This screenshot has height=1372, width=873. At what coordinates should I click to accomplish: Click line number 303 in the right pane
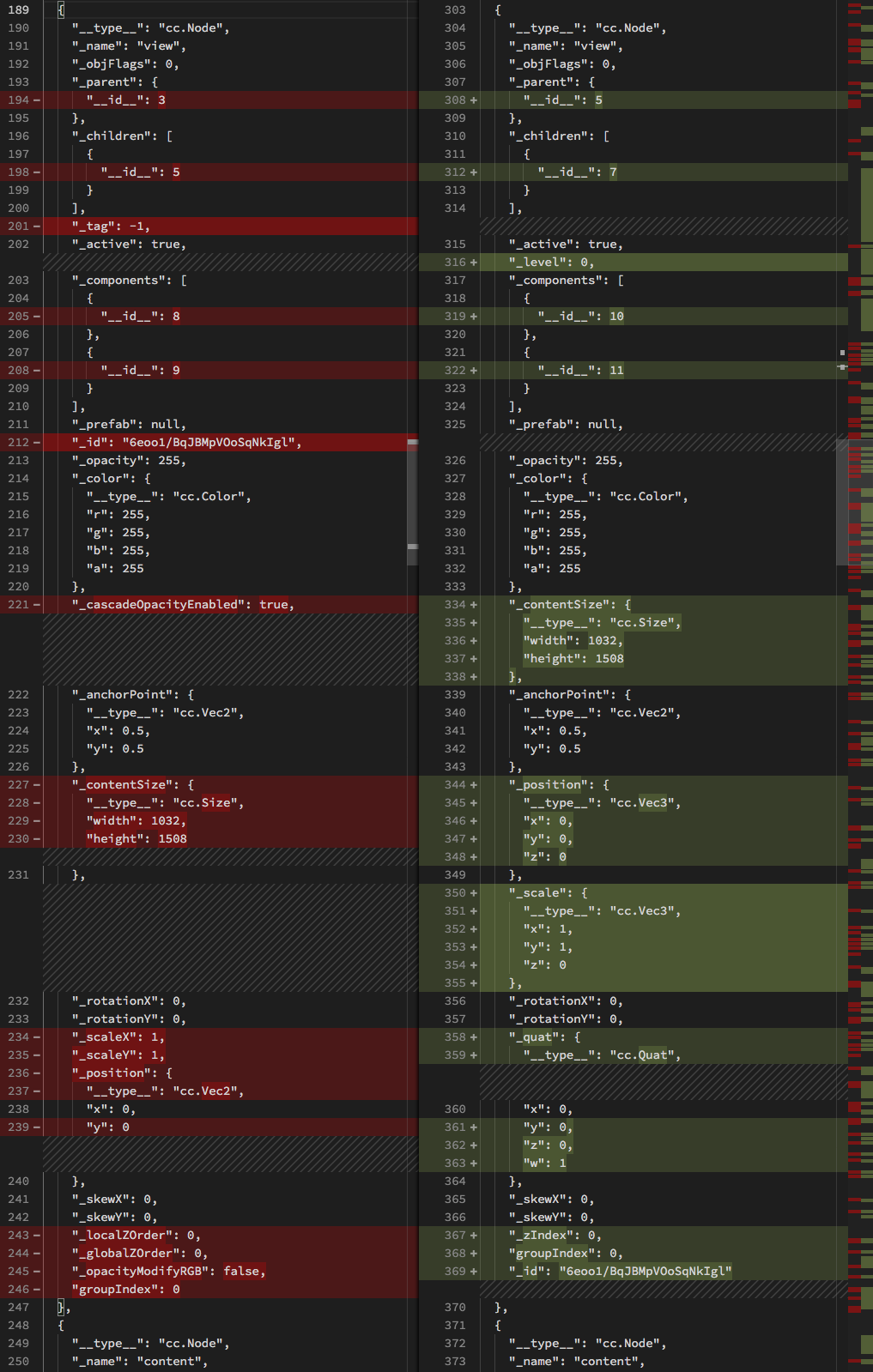click(455, 10)
